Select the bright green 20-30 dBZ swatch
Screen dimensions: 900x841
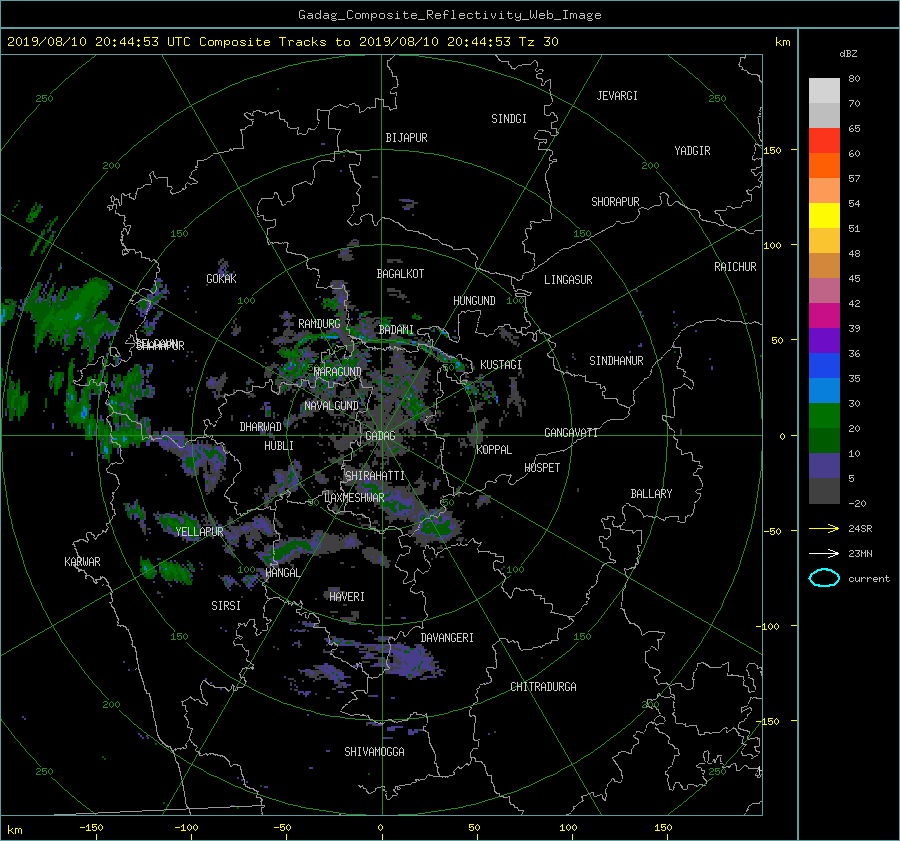[x=824, y=416]
